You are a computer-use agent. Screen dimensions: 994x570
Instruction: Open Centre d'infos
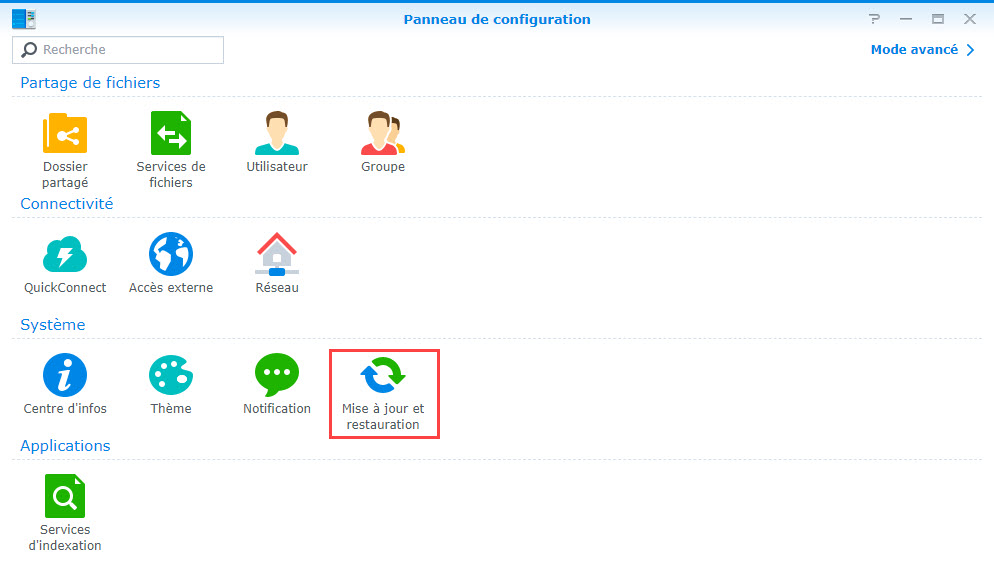coord(65,377)
